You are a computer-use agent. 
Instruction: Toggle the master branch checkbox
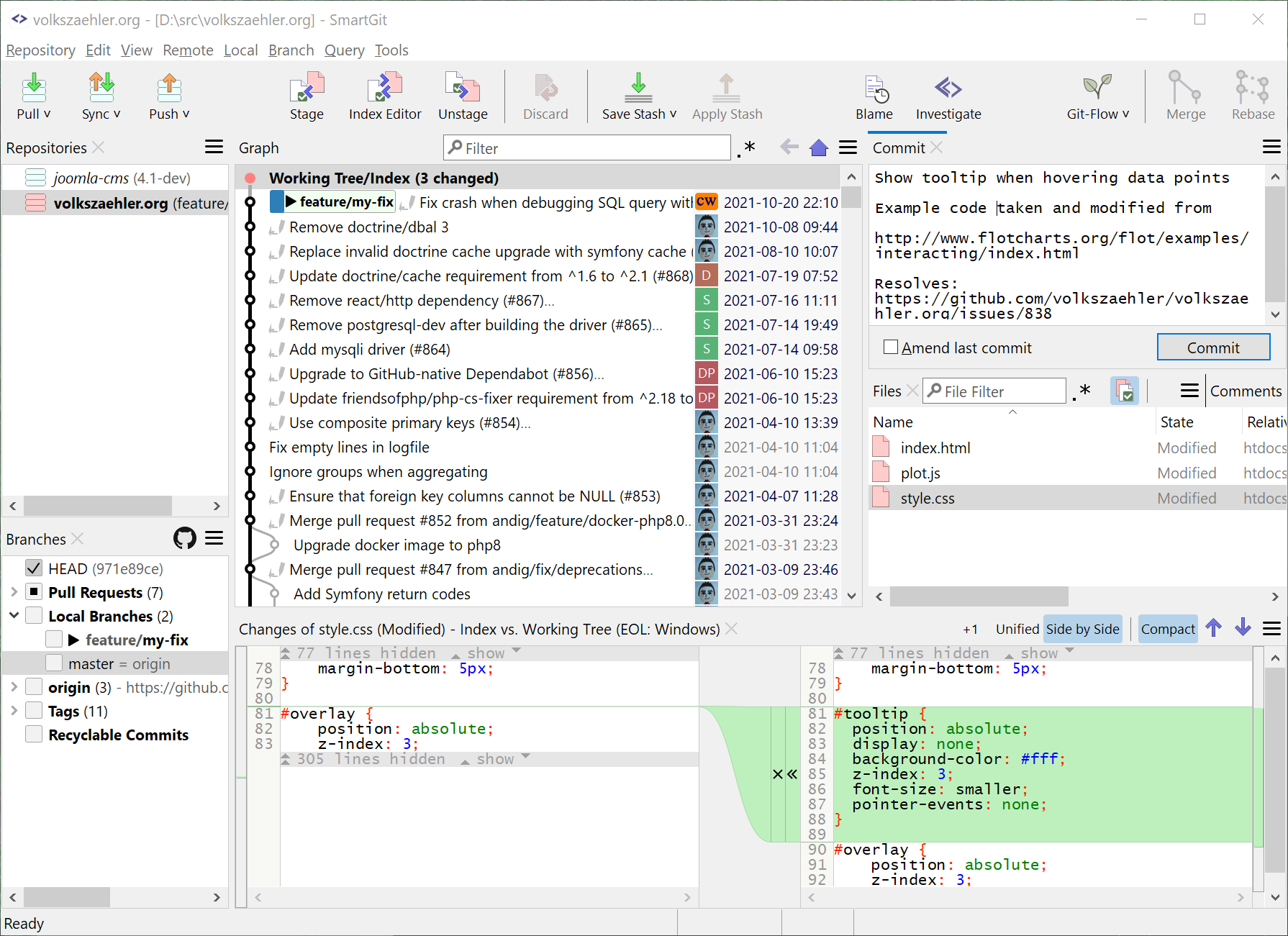coord(54,663)
